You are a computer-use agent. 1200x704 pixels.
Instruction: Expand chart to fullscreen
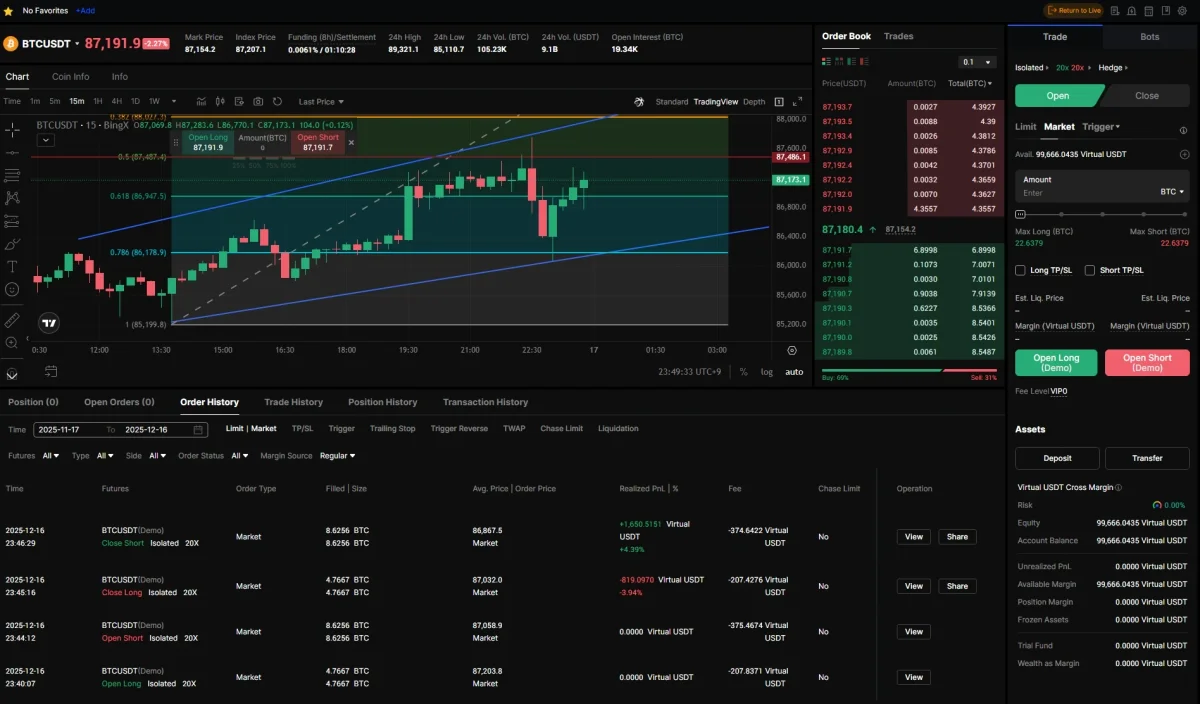click(797, 101)
